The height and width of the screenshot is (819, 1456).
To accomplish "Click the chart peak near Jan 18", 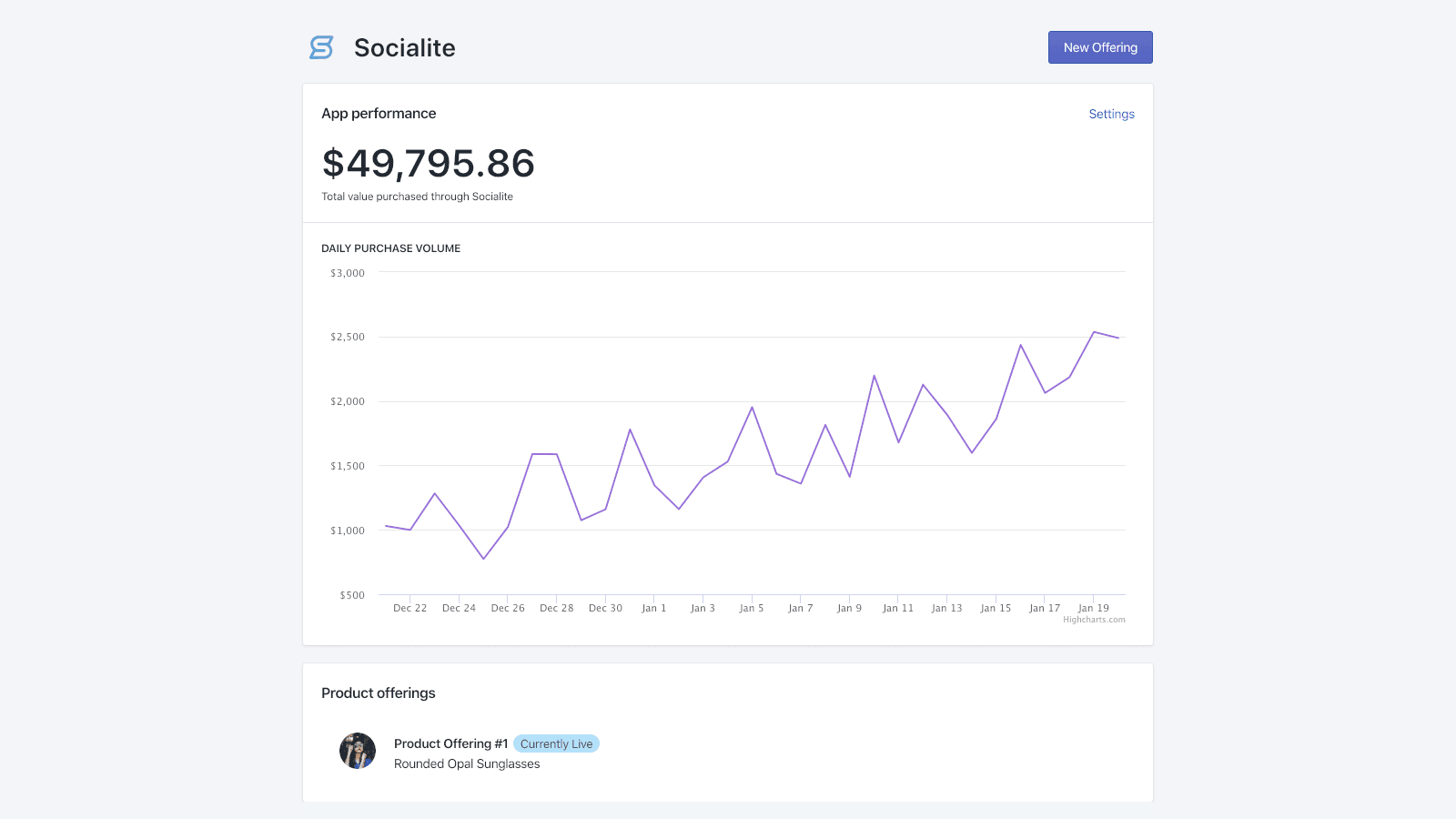I will point(1095,332).
